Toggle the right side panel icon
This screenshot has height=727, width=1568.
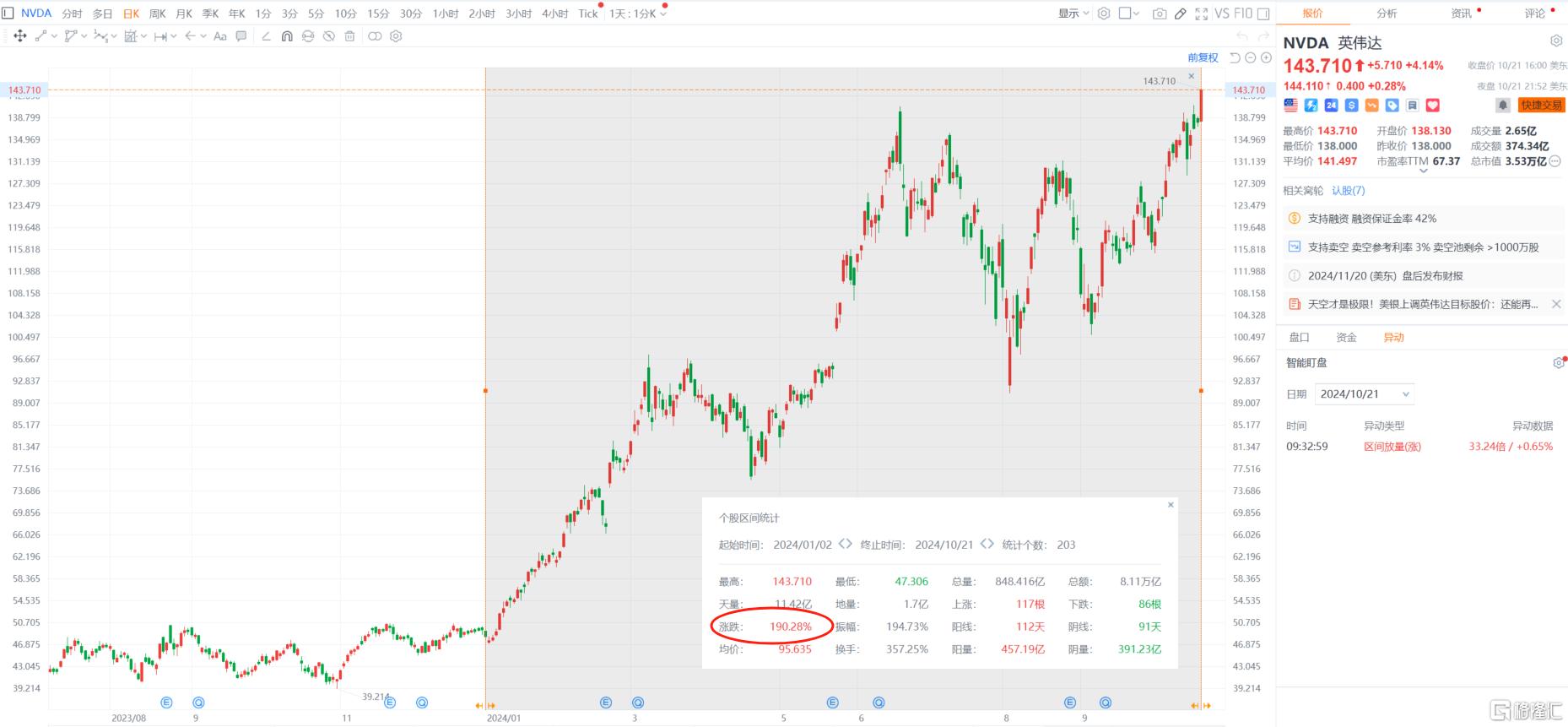click(x=1263, y=14)
